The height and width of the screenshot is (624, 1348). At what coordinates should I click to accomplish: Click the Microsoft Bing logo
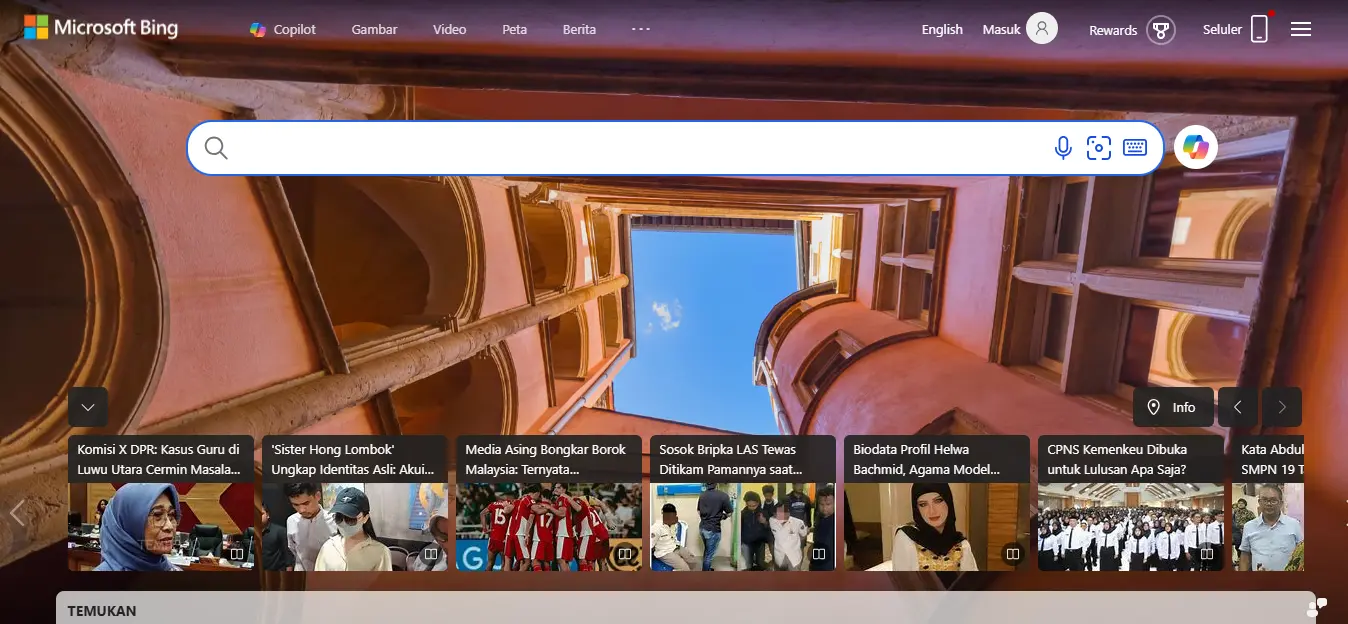click(x=100, y=27)
